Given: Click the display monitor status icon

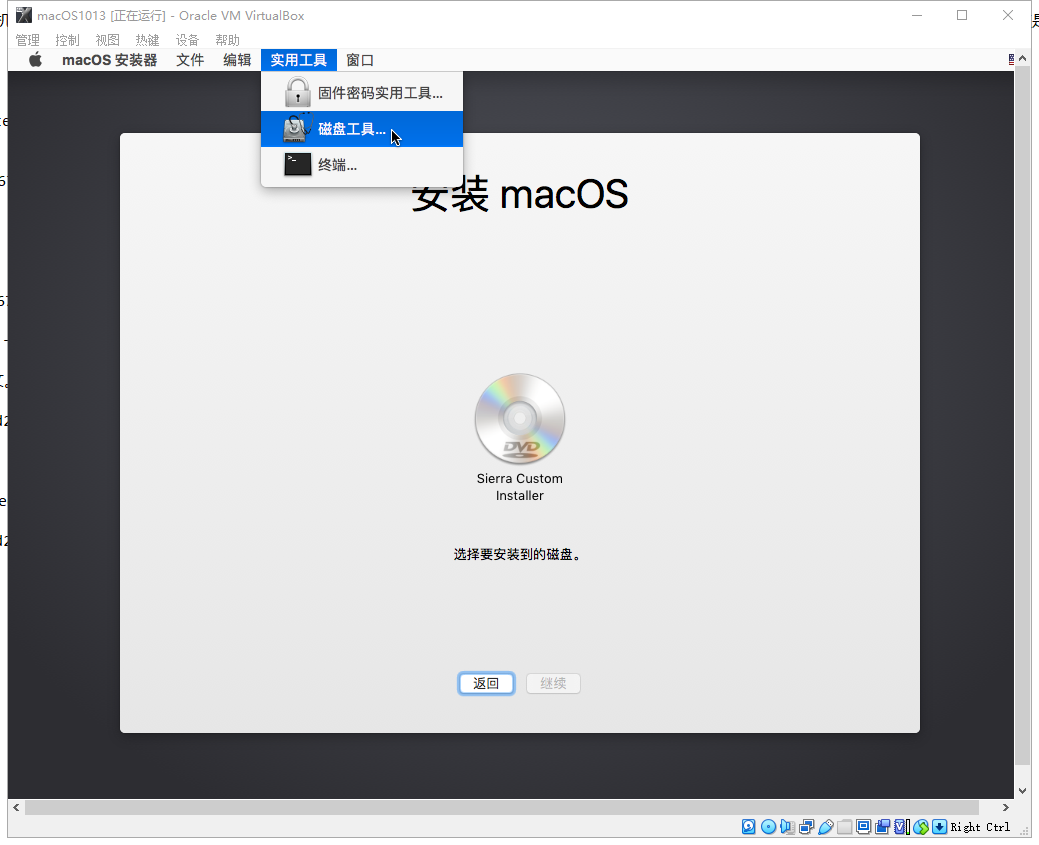Looking at the screenshot, I should click(x=863, y=826).
